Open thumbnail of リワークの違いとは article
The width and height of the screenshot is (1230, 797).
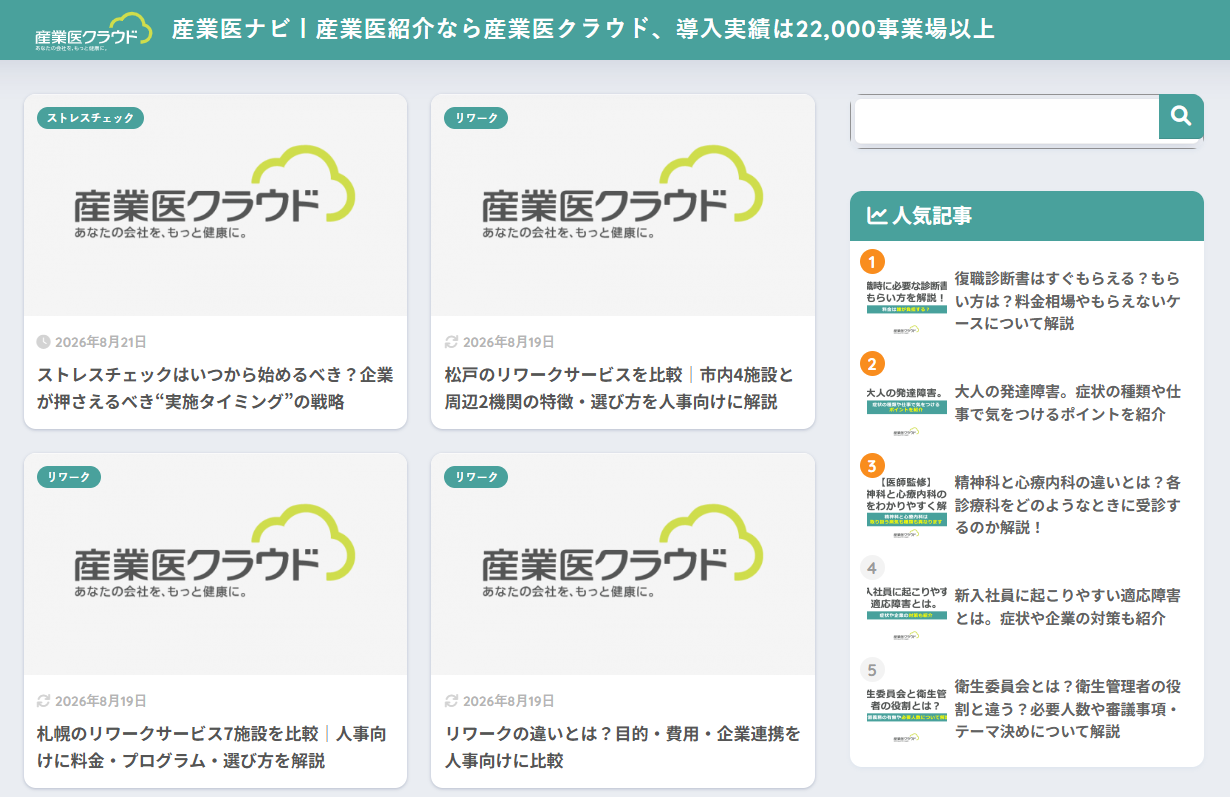coord(623,564)
